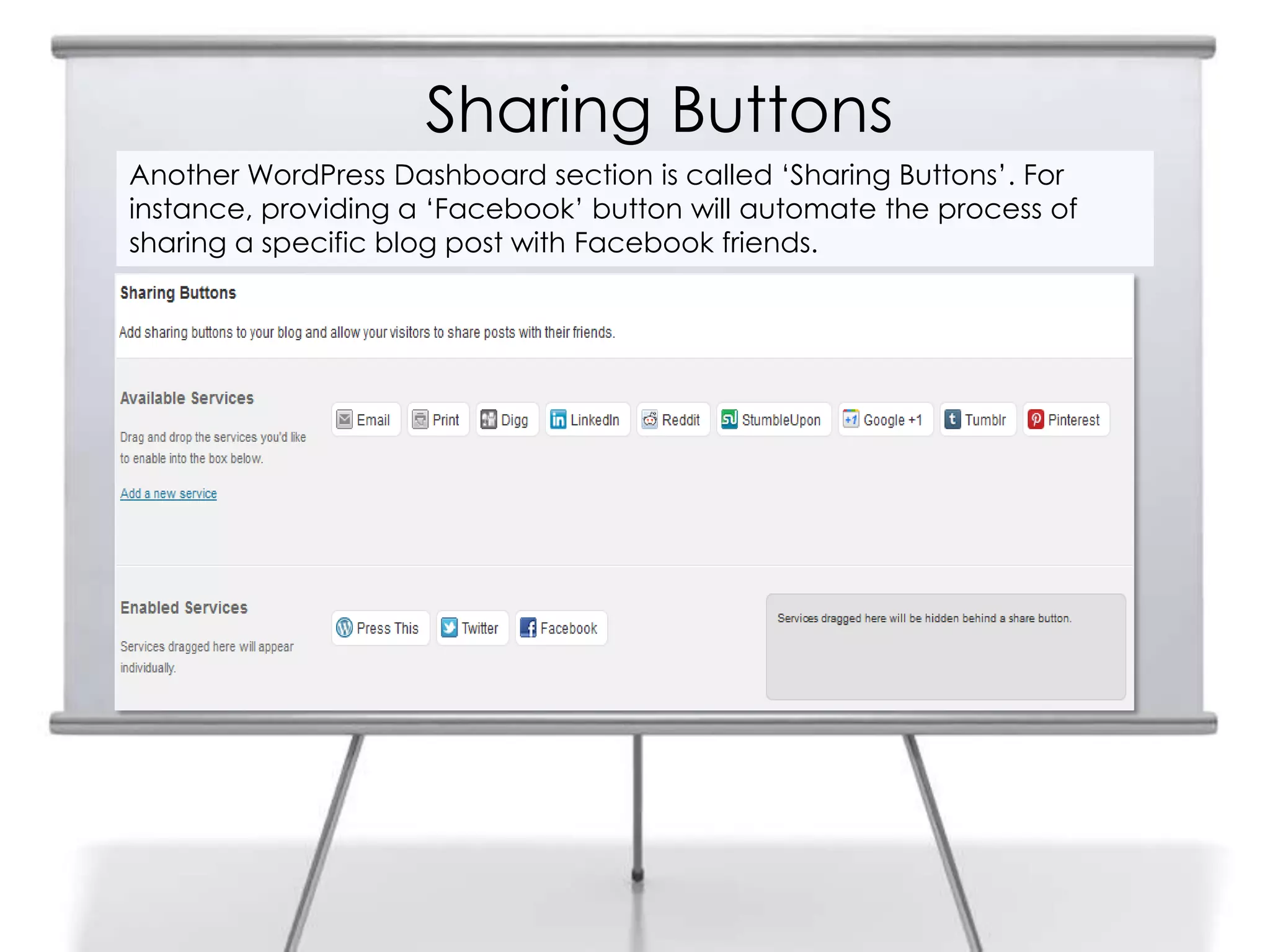Screen dimensions: 1270x952
Task: Select the Press This enabled label
Action: 388,628
